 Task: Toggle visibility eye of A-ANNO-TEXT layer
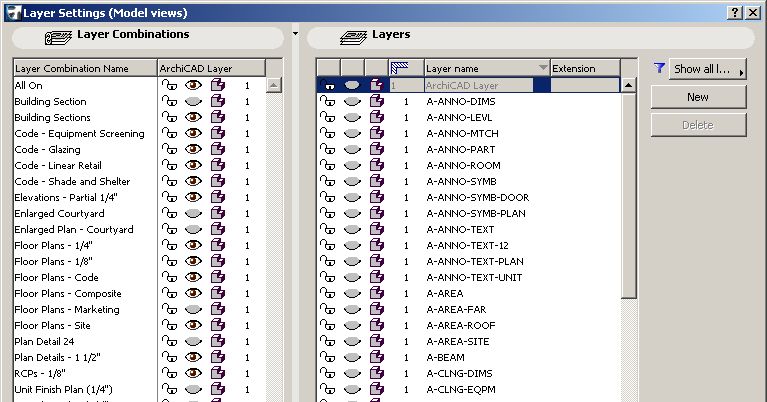click(352, 229)
